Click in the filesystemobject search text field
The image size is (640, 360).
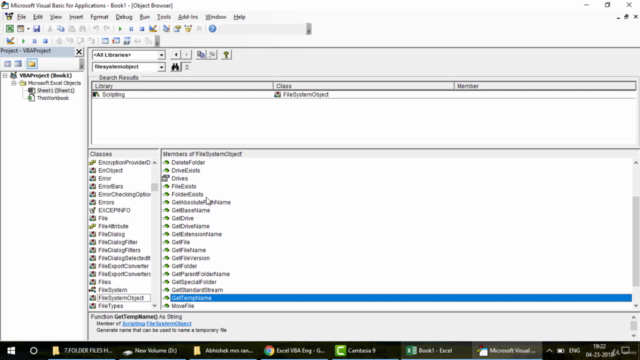(x=125, y=67)
